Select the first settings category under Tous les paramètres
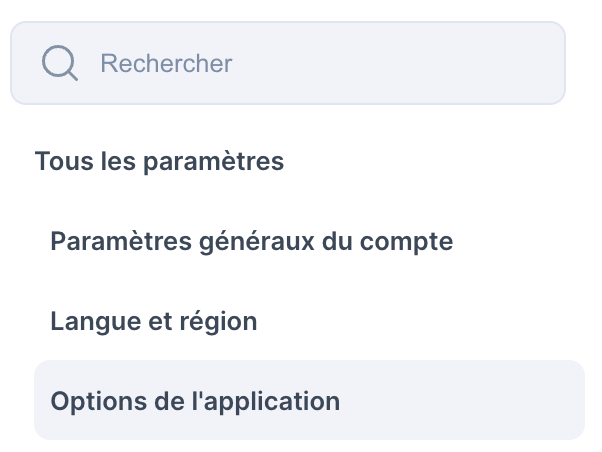This screenshot has height=452, width=602. point(252,242)
